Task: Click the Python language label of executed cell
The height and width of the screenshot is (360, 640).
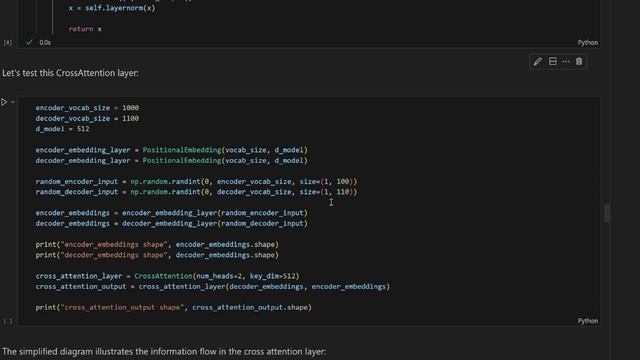Action: point(587,43)
